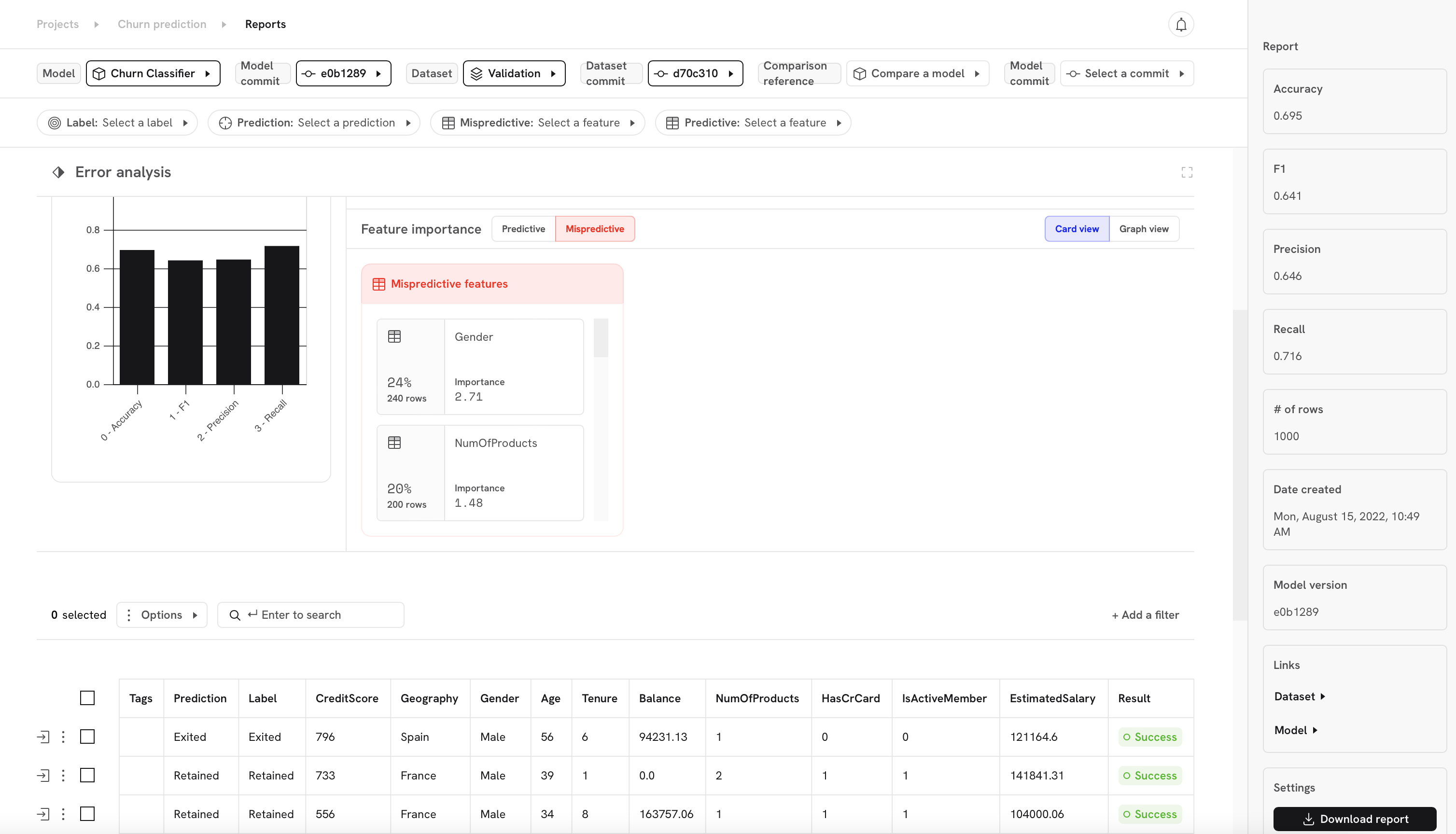Switch to the Predictive feature importance tab
The image size is (1456, 834).
tap(523, 229)
